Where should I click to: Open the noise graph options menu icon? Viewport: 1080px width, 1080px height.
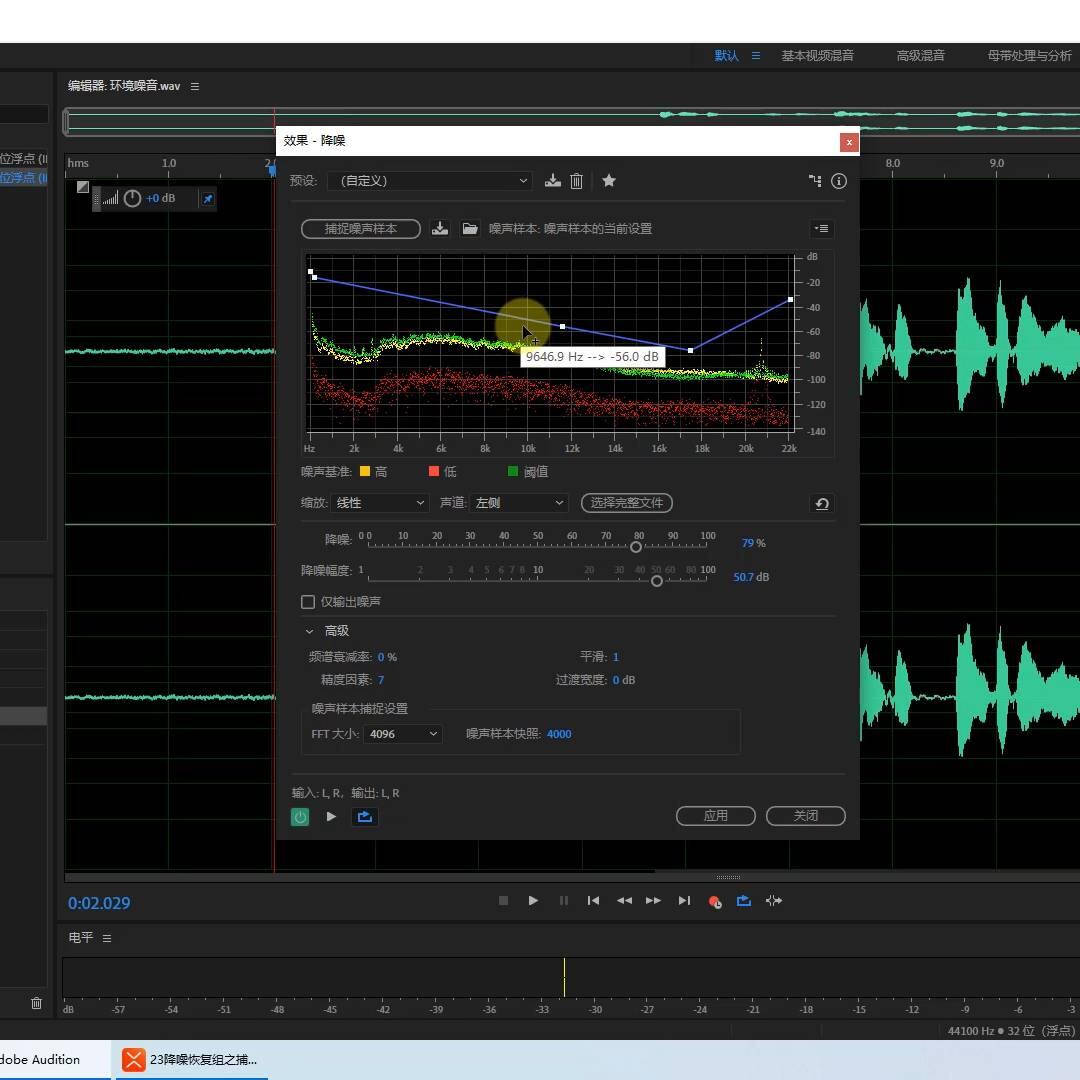[x=822, y=228]
